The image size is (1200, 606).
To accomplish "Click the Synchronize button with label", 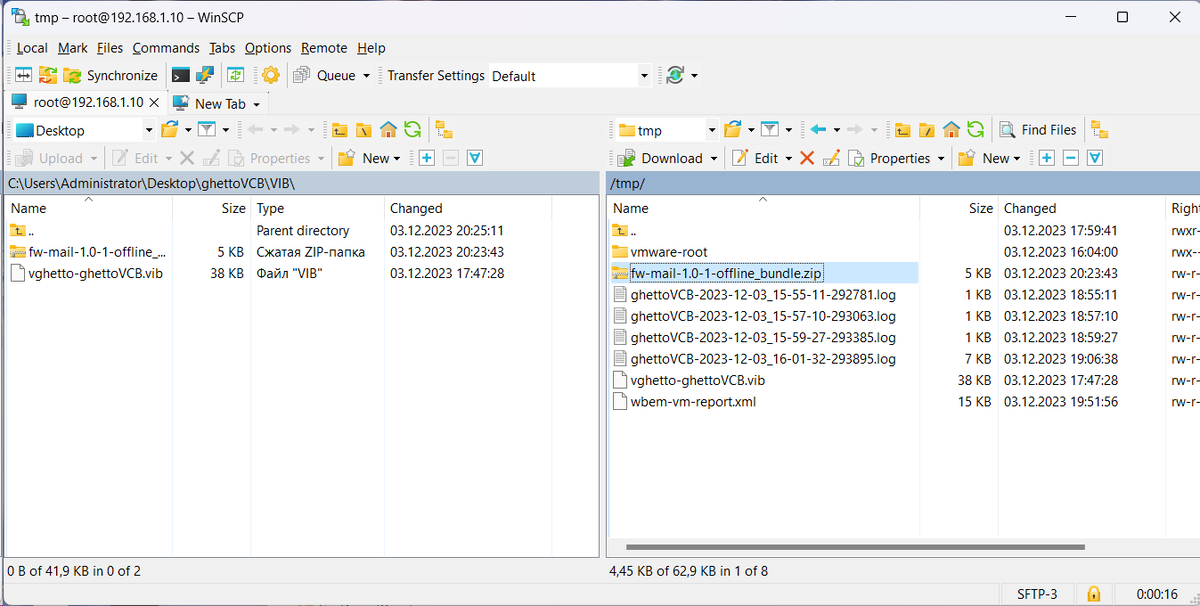I will click(x=111, y=75).
